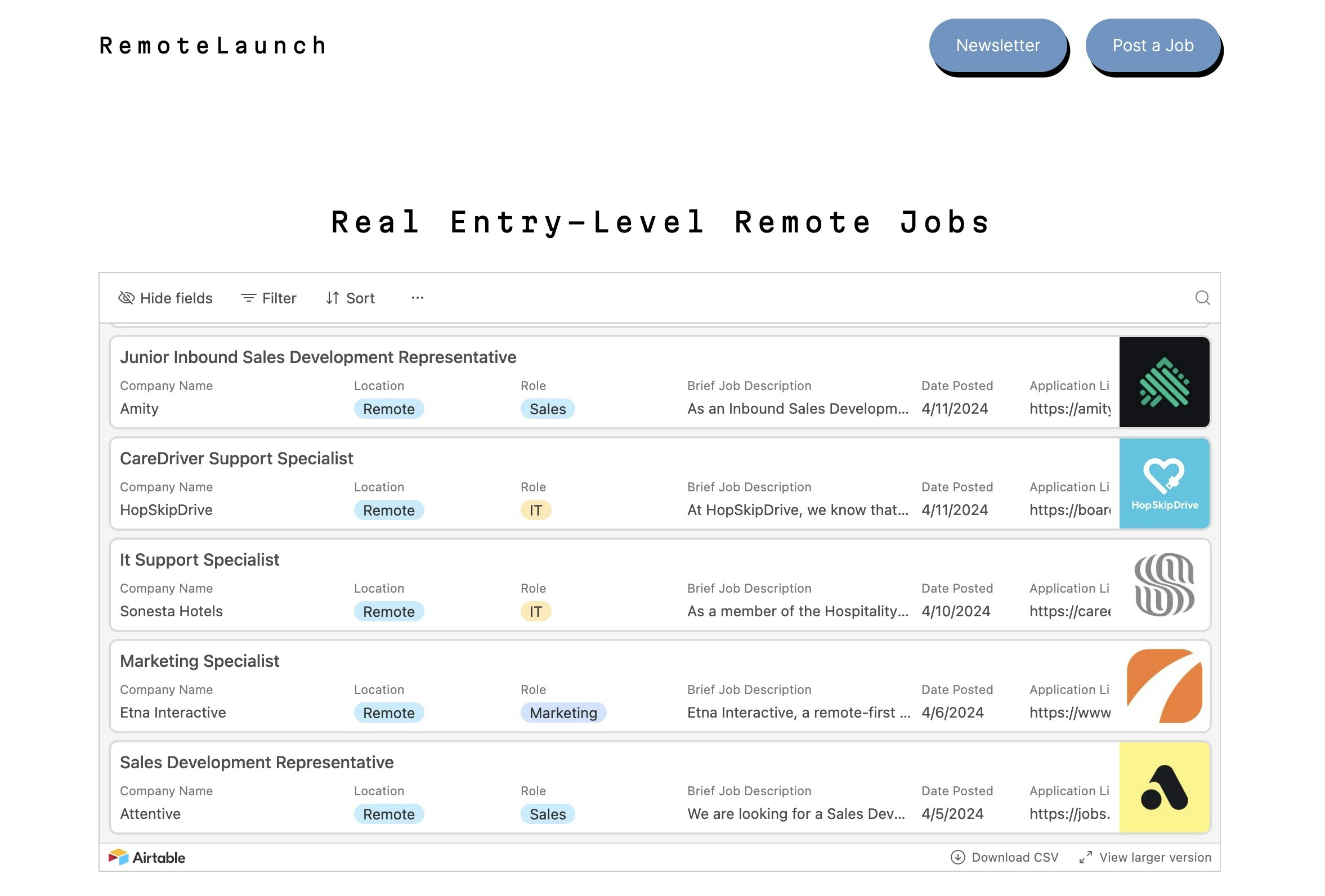Click View larger version
Screen dimensions: 1325x896
click(1145, 857)
